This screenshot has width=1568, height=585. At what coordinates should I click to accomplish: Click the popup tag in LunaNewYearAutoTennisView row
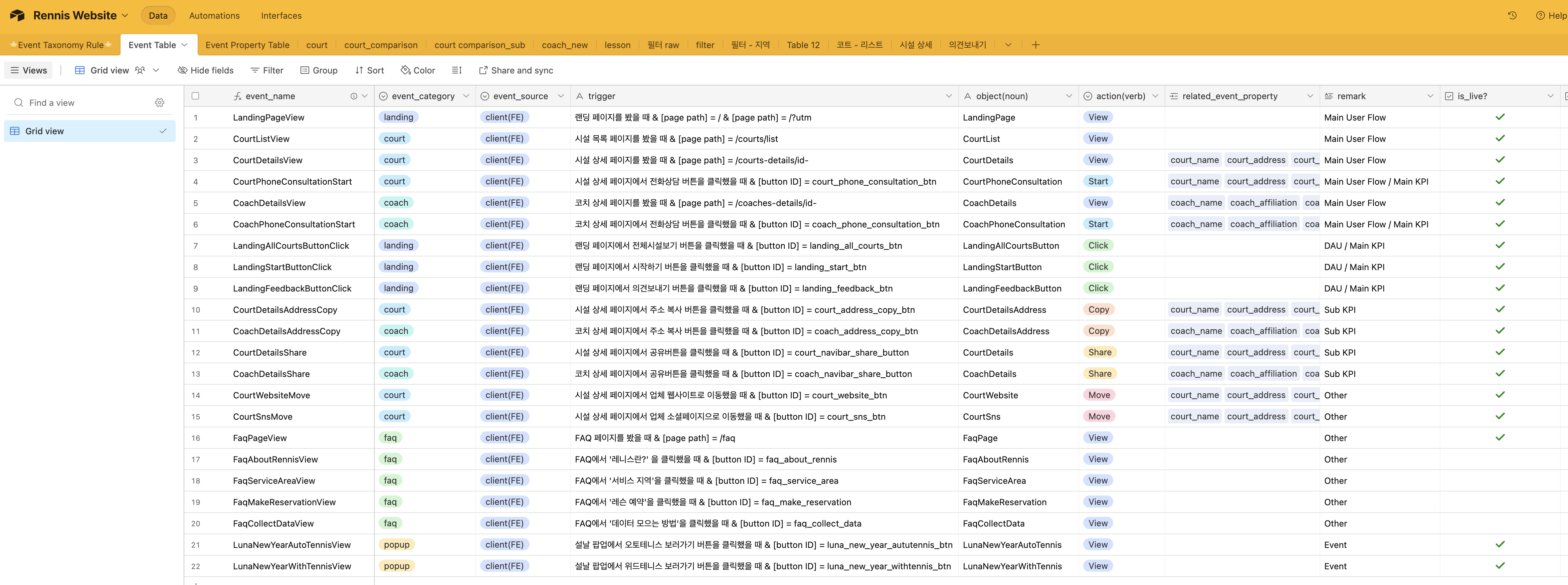[396, 545]
